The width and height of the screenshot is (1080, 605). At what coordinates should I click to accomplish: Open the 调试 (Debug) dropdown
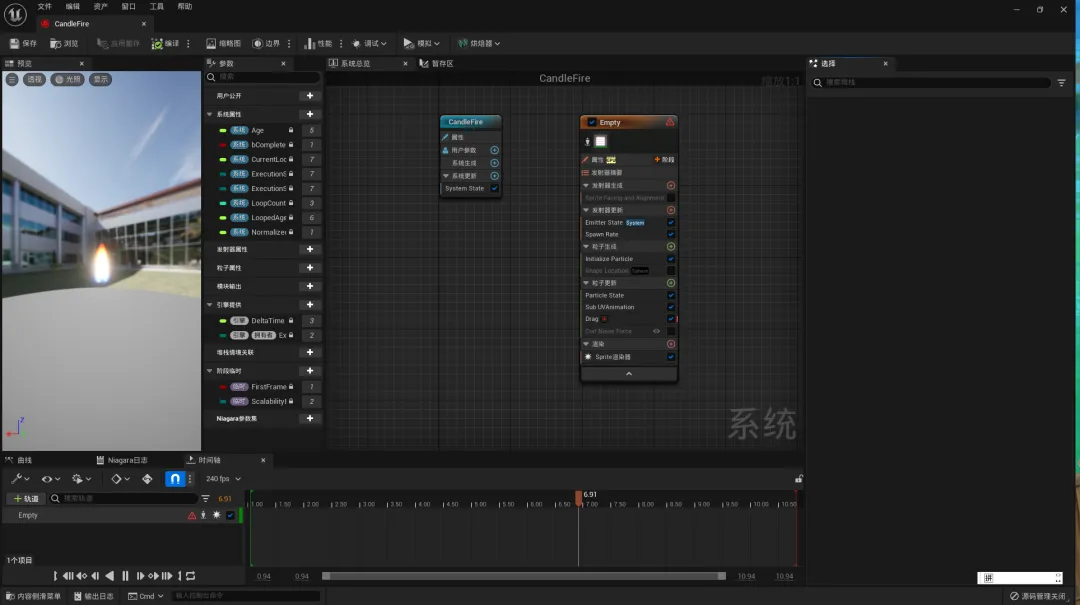(x=371, y=43)
